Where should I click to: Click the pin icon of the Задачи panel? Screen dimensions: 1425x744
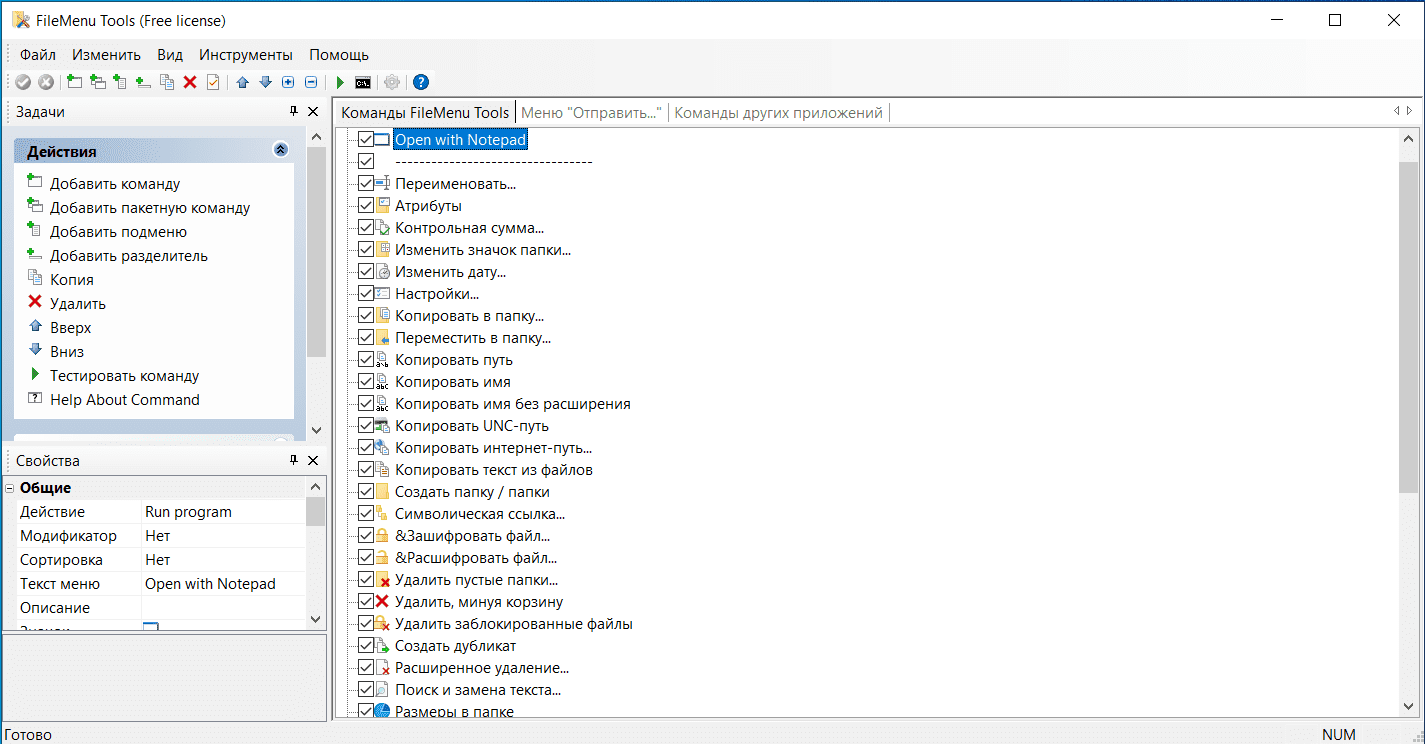294,112
